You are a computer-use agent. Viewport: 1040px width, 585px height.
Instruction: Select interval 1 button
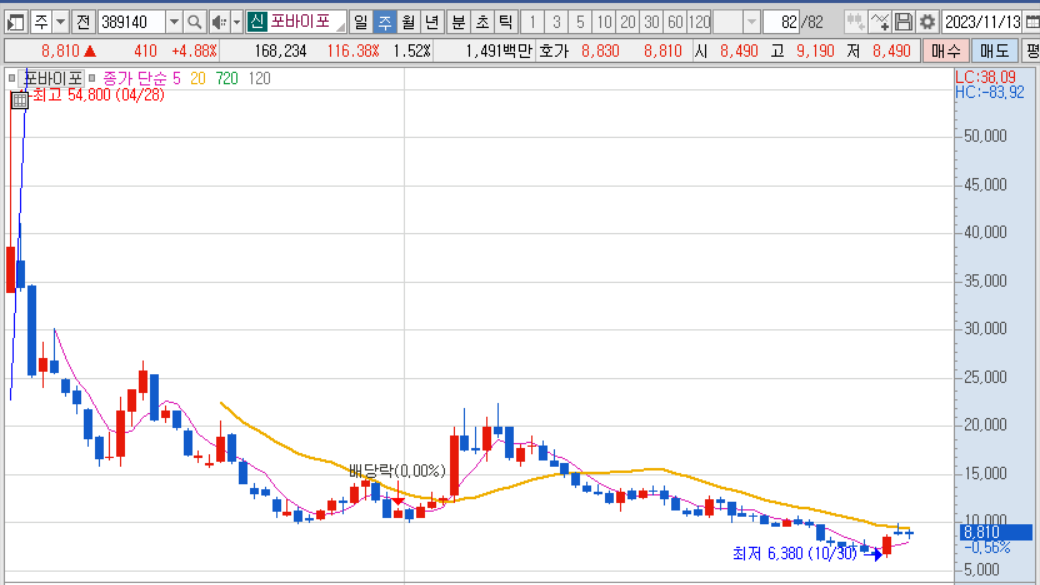click(x=532, y=23)
